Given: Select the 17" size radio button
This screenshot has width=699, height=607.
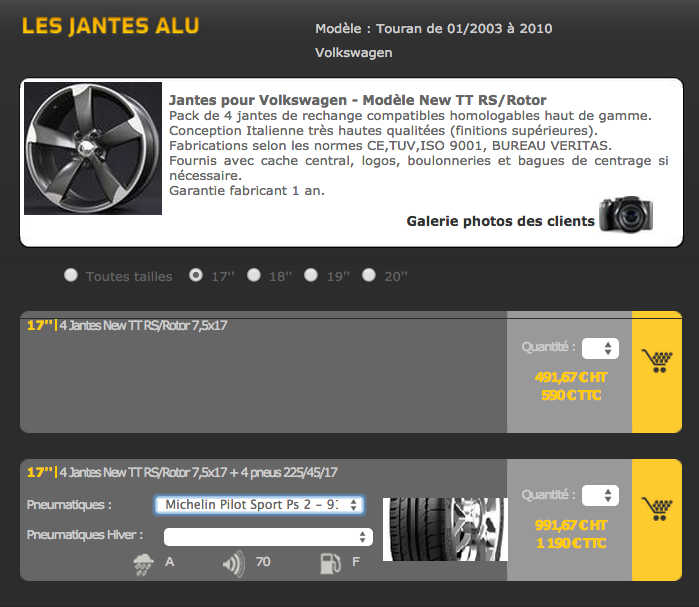Looking at the screenshot, I should point(196,275).
